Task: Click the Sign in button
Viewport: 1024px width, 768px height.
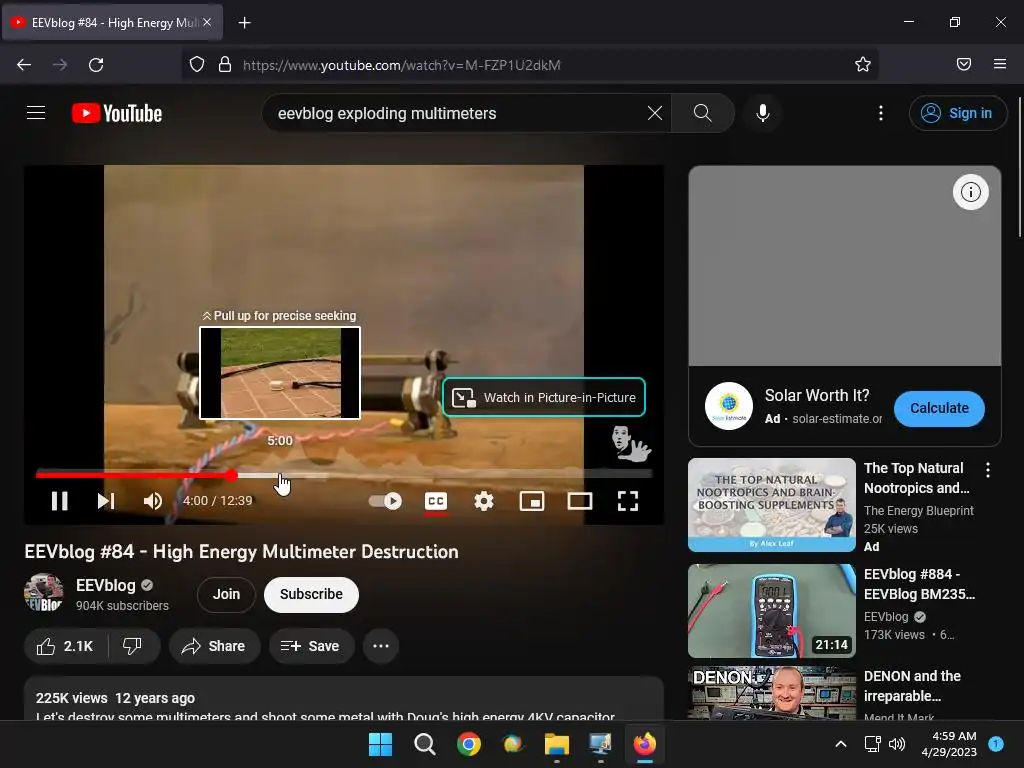Action: coord(957,113)
